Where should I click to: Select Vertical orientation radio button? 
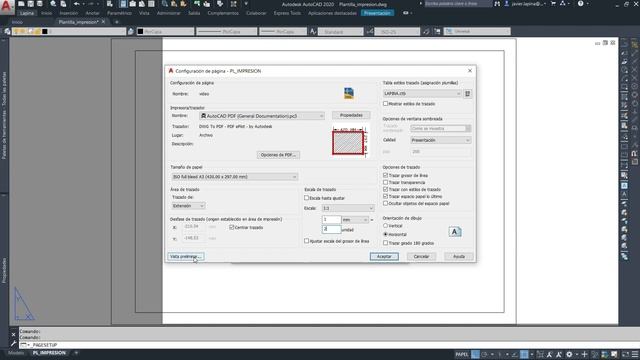[x=385, y=225]
